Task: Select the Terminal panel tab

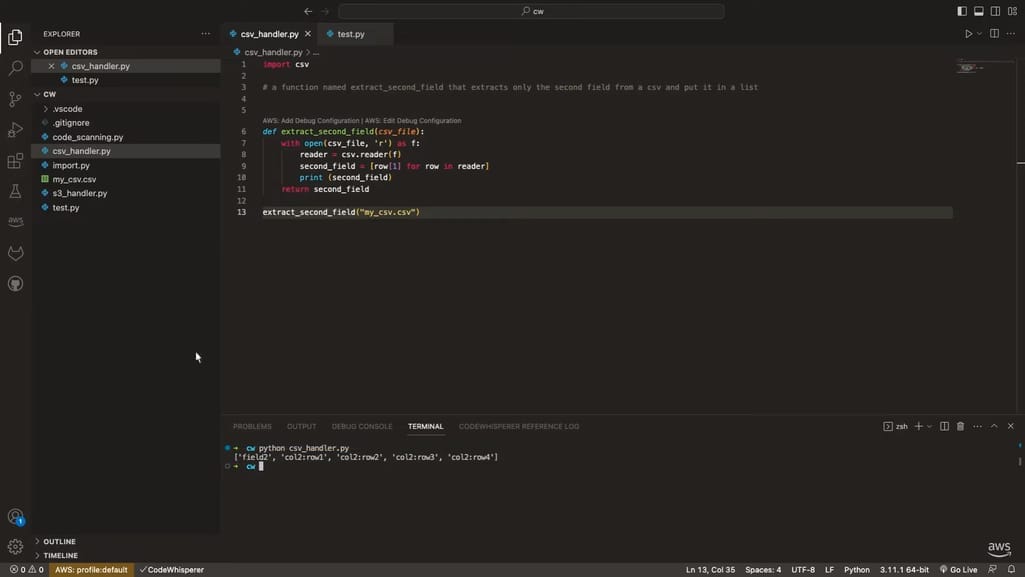Action: 426,427
